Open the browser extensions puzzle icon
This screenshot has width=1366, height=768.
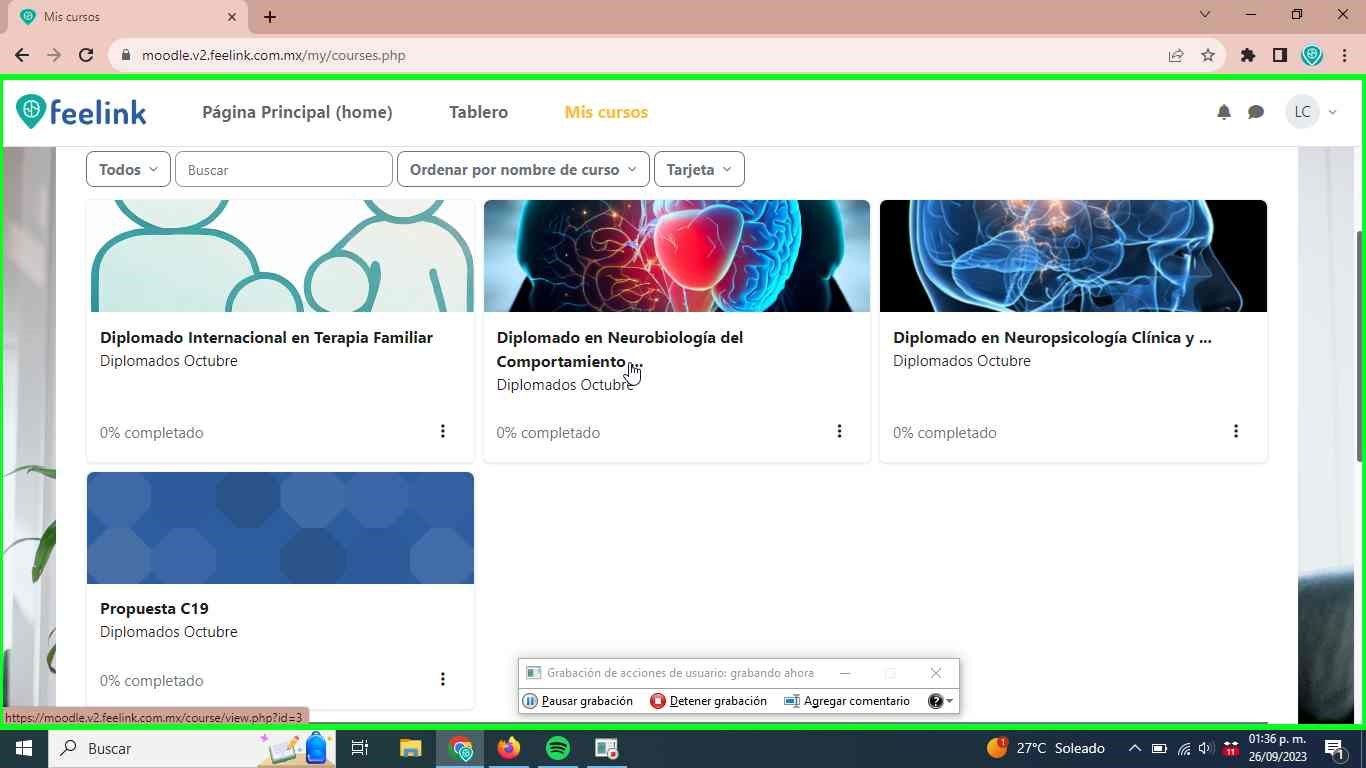click(x=1248, y=55)
